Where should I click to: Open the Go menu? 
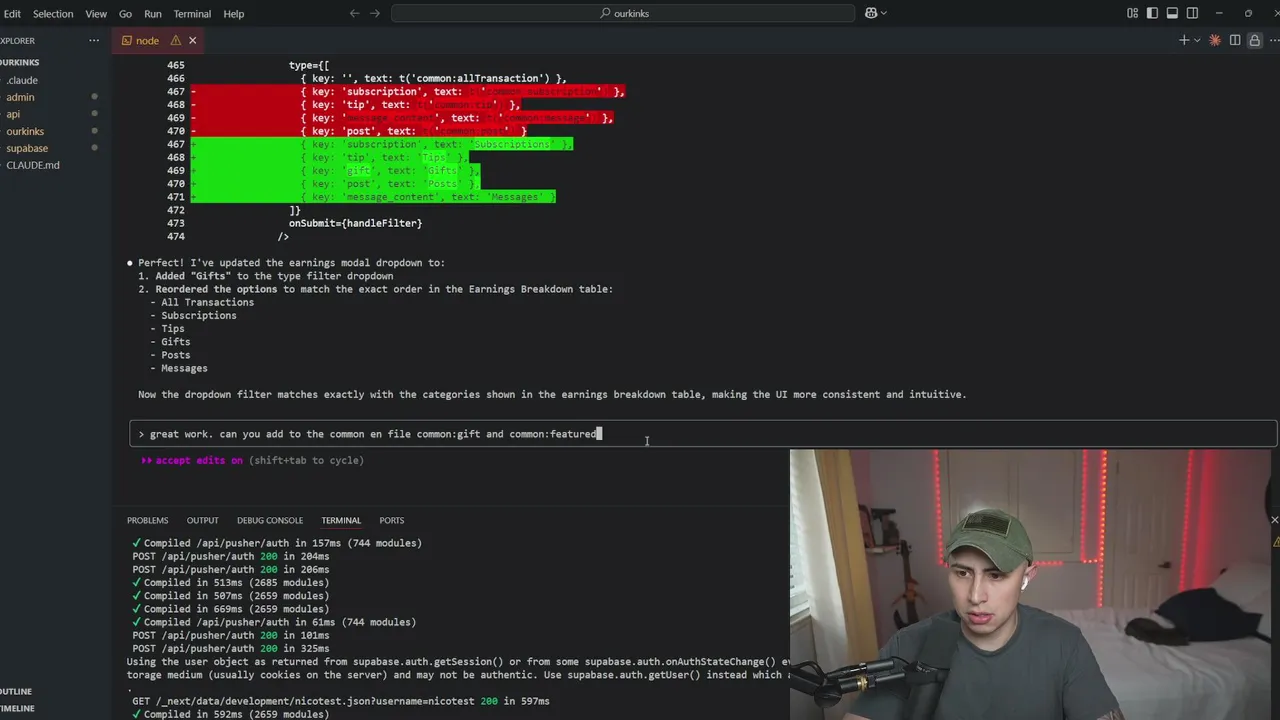(125, 14)
